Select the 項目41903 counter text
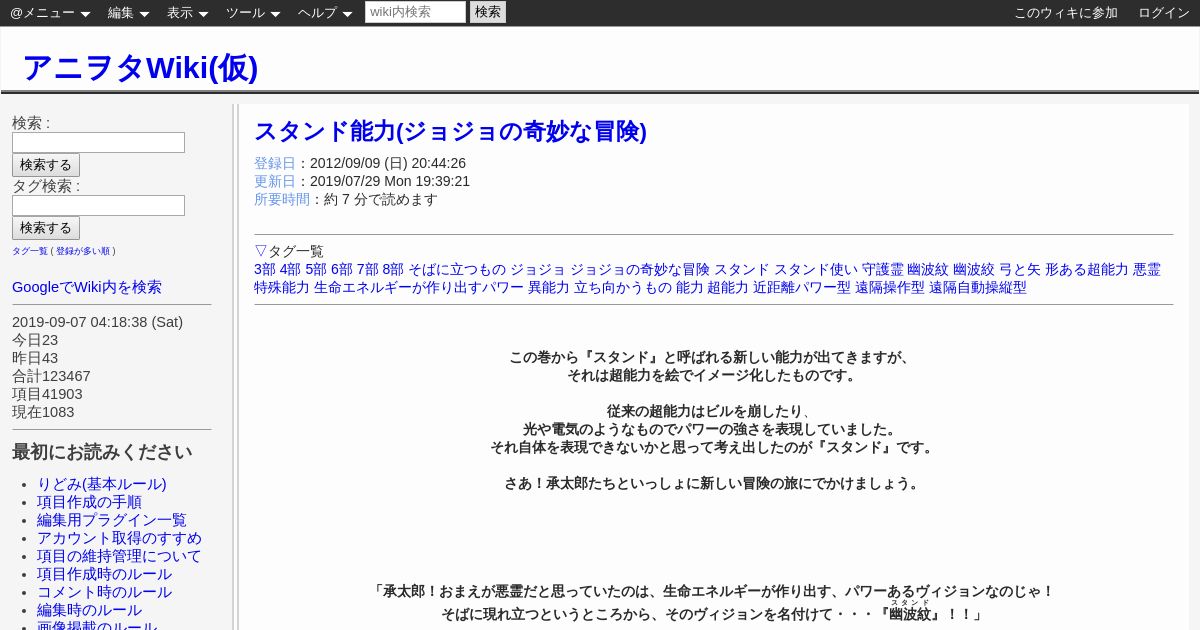 [47, 394]
